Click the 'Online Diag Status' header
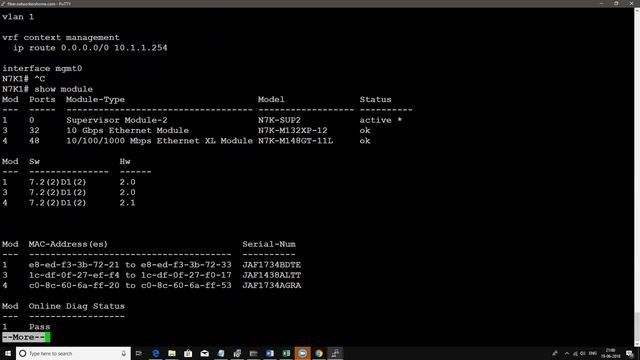Screen dimensions: 640x360 pos(77,306)
